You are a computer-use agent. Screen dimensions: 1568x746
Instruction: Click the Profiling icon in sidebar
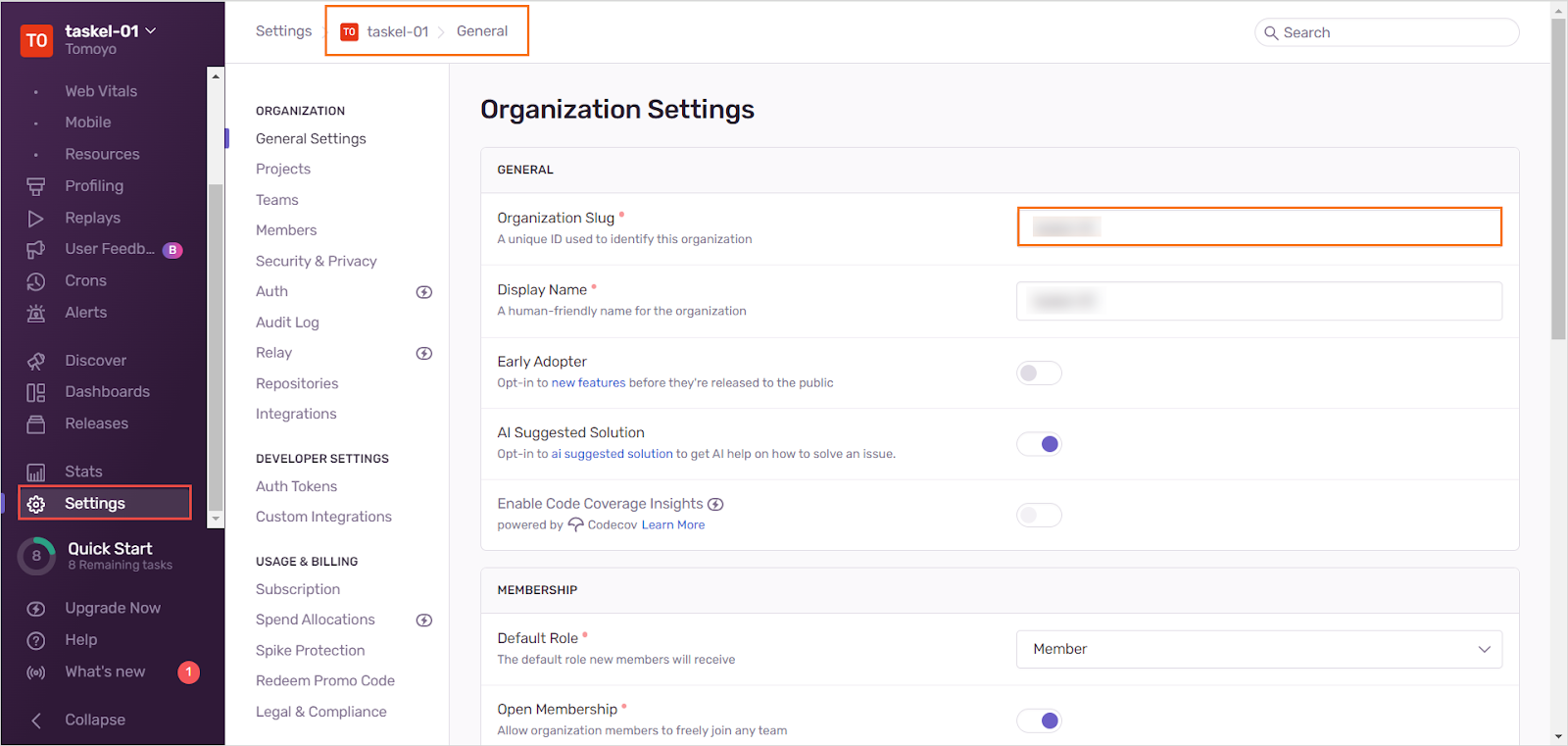[36, 186]
